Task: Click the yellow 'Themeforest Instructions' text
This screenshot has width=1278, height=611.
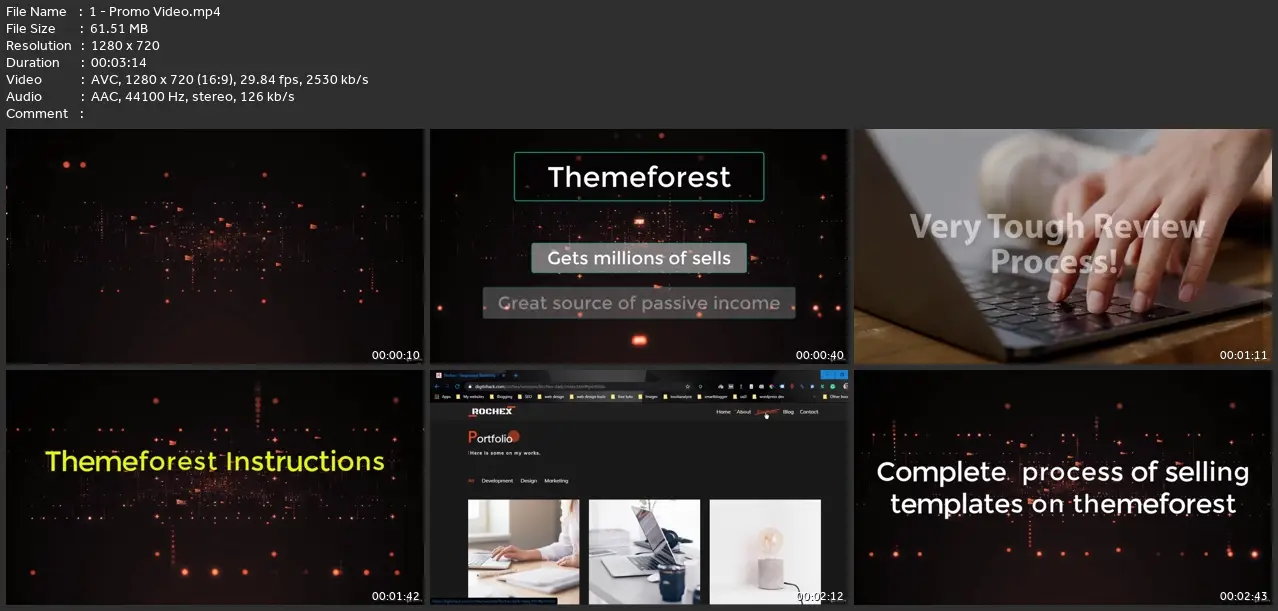Action: tap(215, 461)
